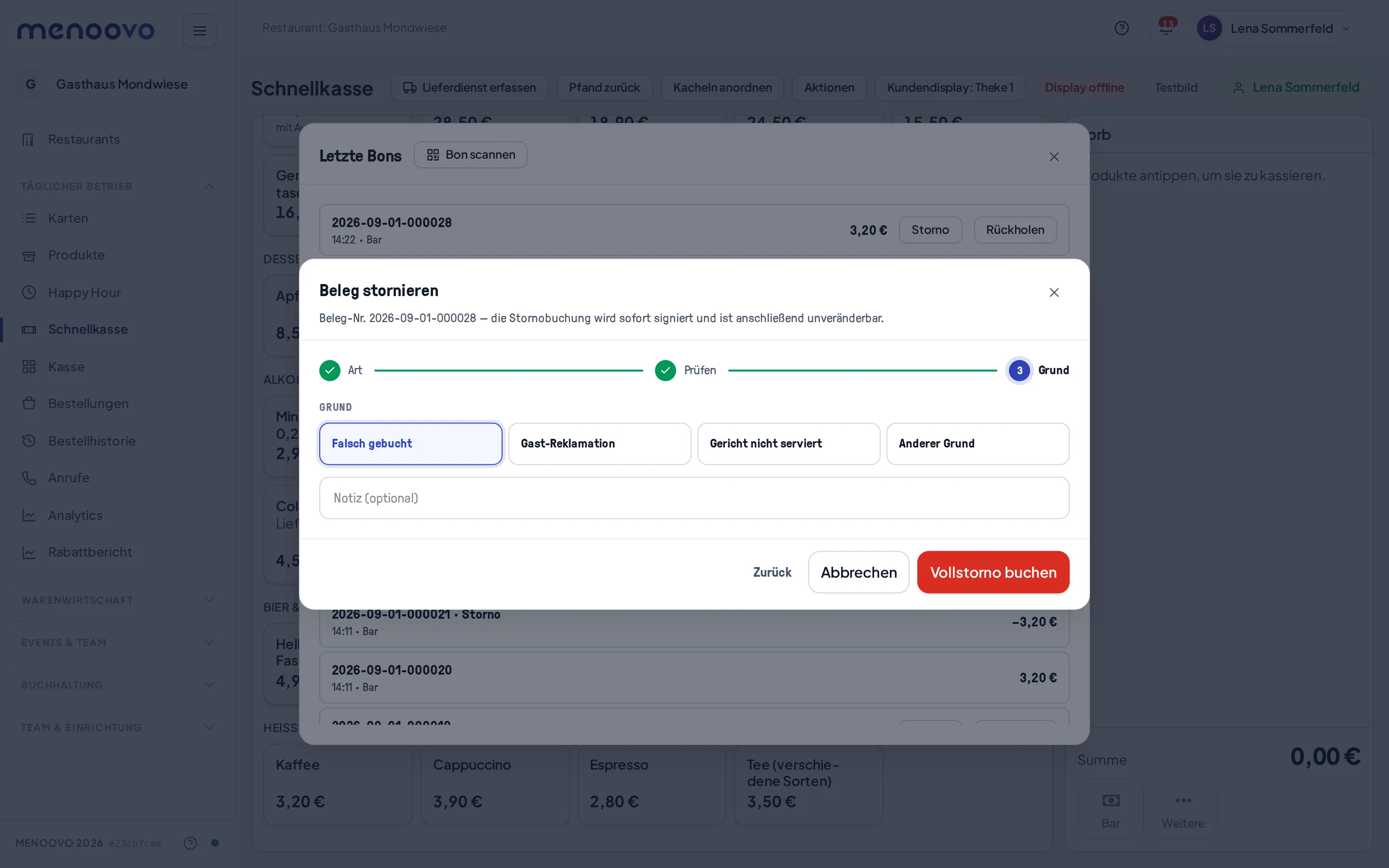Close the Letzte Bons panel
The image size is (1389, 868).
[x=1054, y=157]
